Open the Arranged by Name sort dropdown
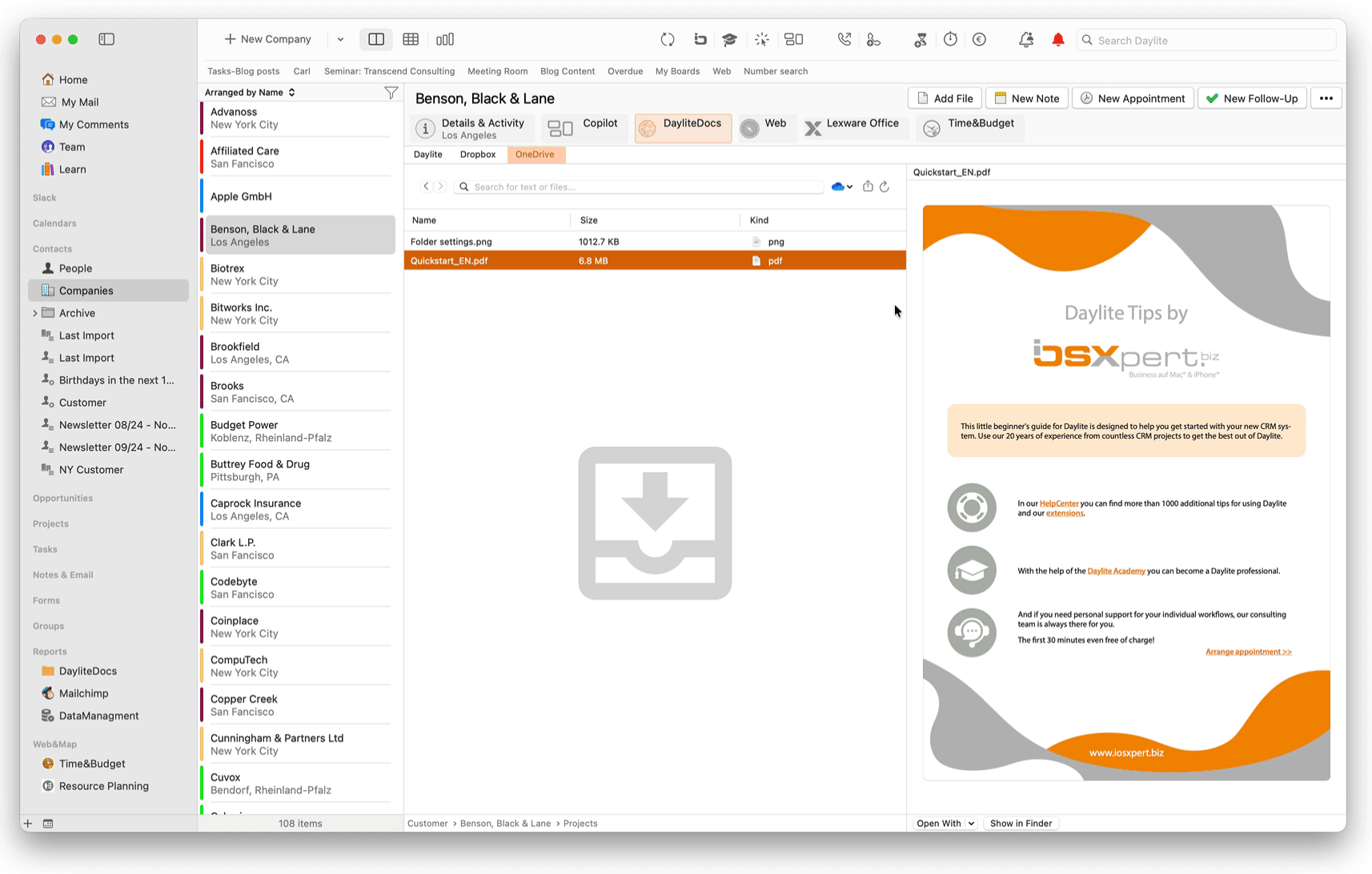The height and width of the screenshot is (874, 1372). pyautogui.click(x=250, y=92)
